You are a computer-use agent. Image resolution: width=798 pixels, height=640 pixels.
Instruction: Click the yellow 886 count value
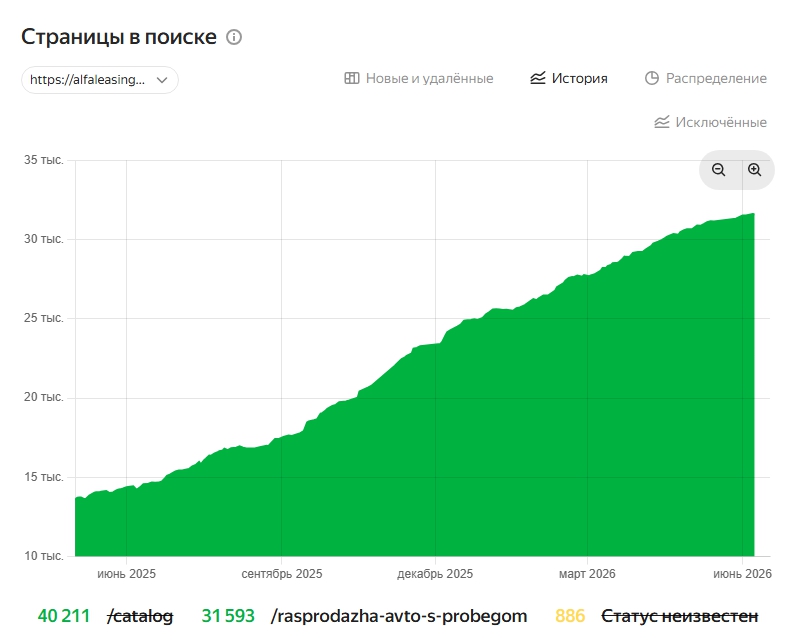[570, 616]
